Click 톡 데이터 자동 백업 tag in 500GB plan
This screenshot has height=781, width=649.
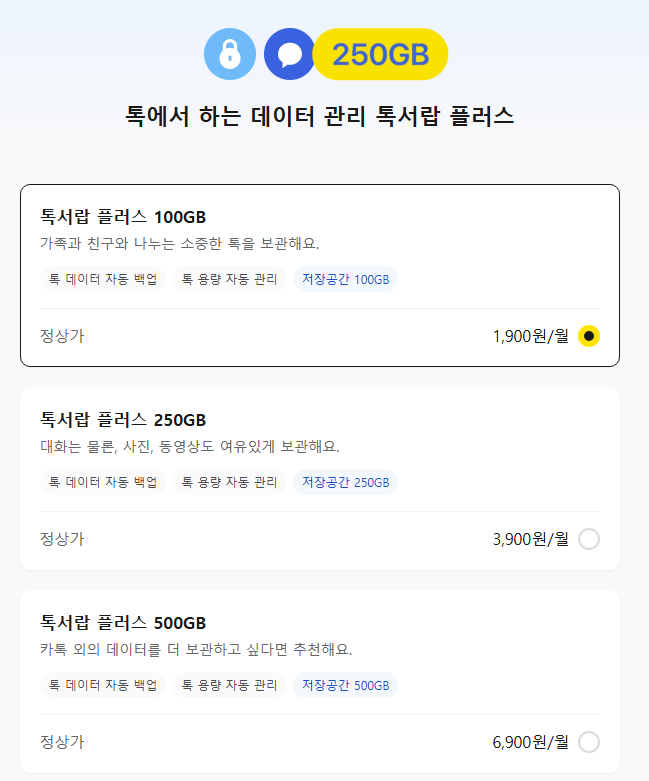pos(103,685)
